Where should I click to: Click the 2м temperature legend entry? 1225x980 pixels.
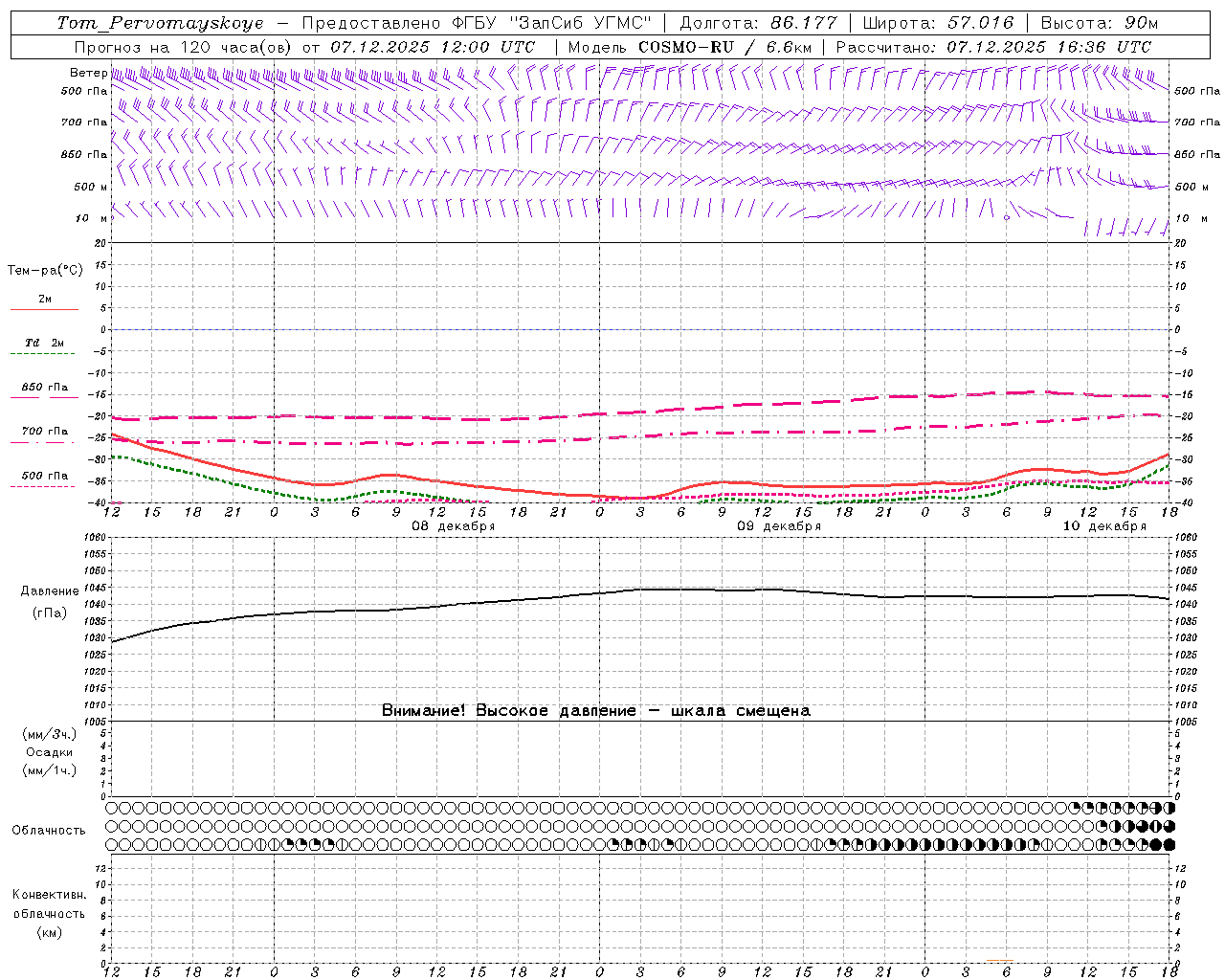(45, 300)
